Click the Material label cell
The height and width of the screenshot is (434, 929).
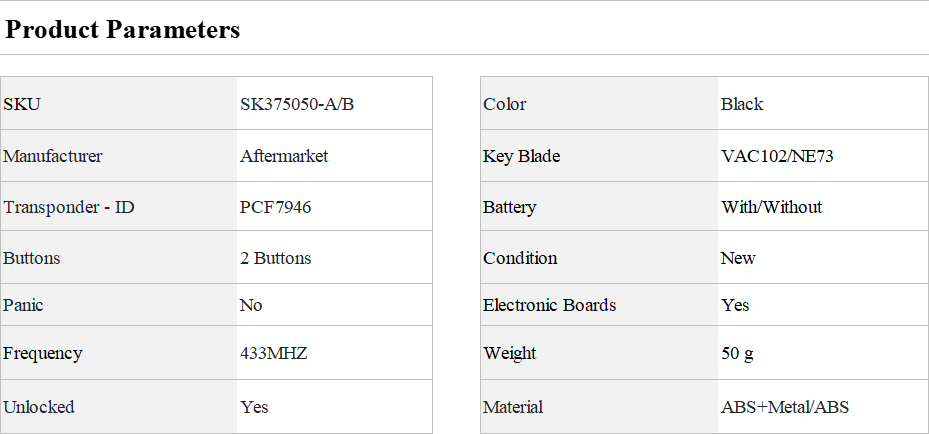(x=599, y=407)
